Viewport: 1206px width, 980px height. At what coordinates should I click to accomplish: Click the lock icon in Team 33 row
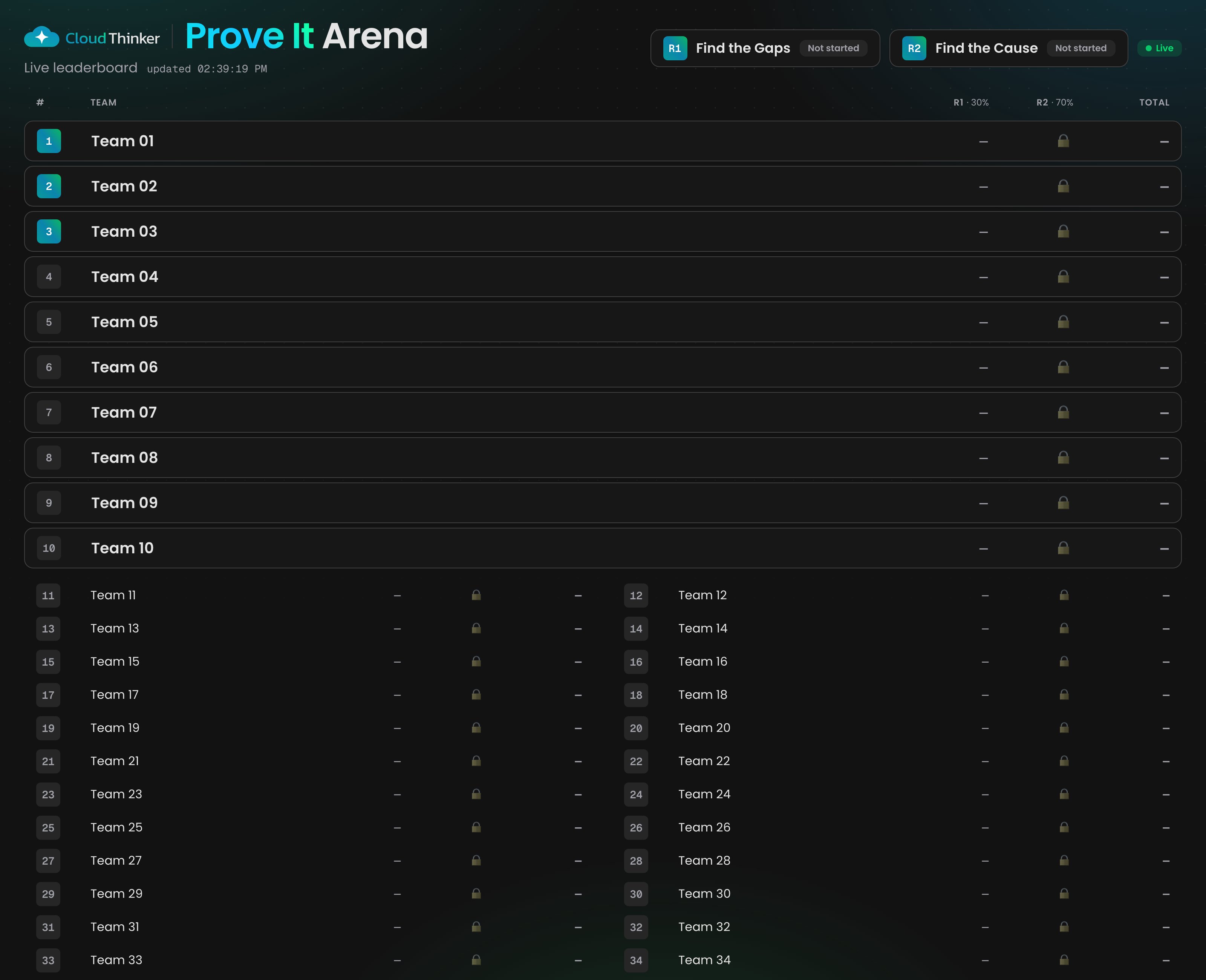click(x=476, y=960)
